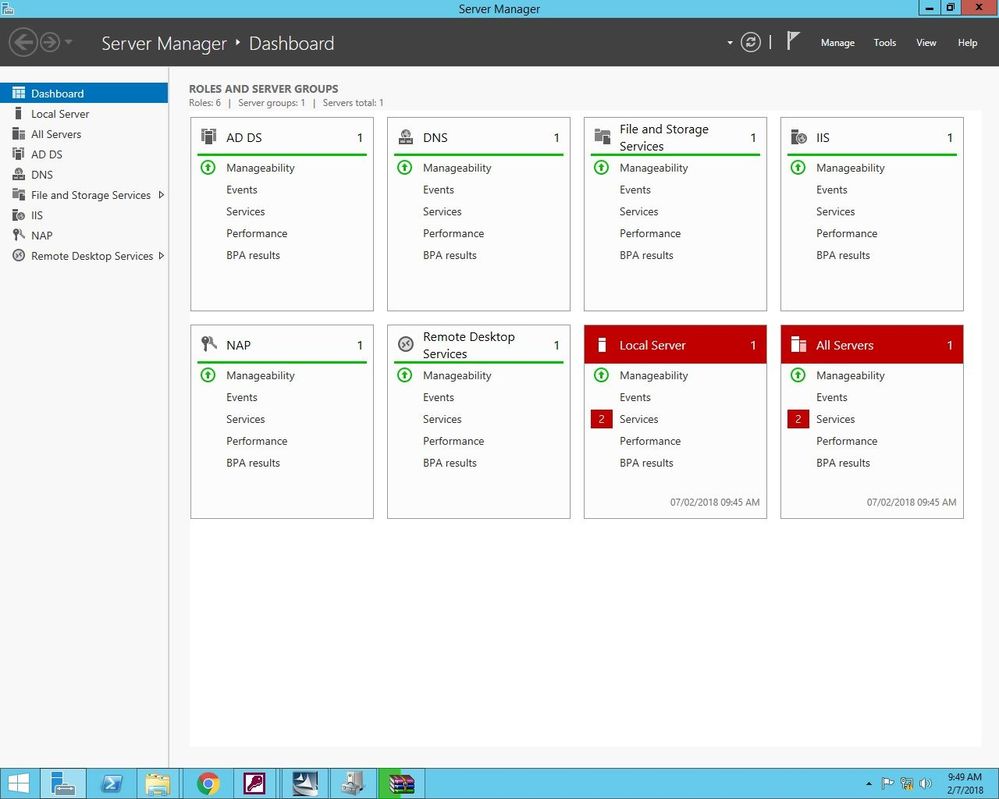
Task: Click the back navigation arrow
Action: [x=23, y=43]
